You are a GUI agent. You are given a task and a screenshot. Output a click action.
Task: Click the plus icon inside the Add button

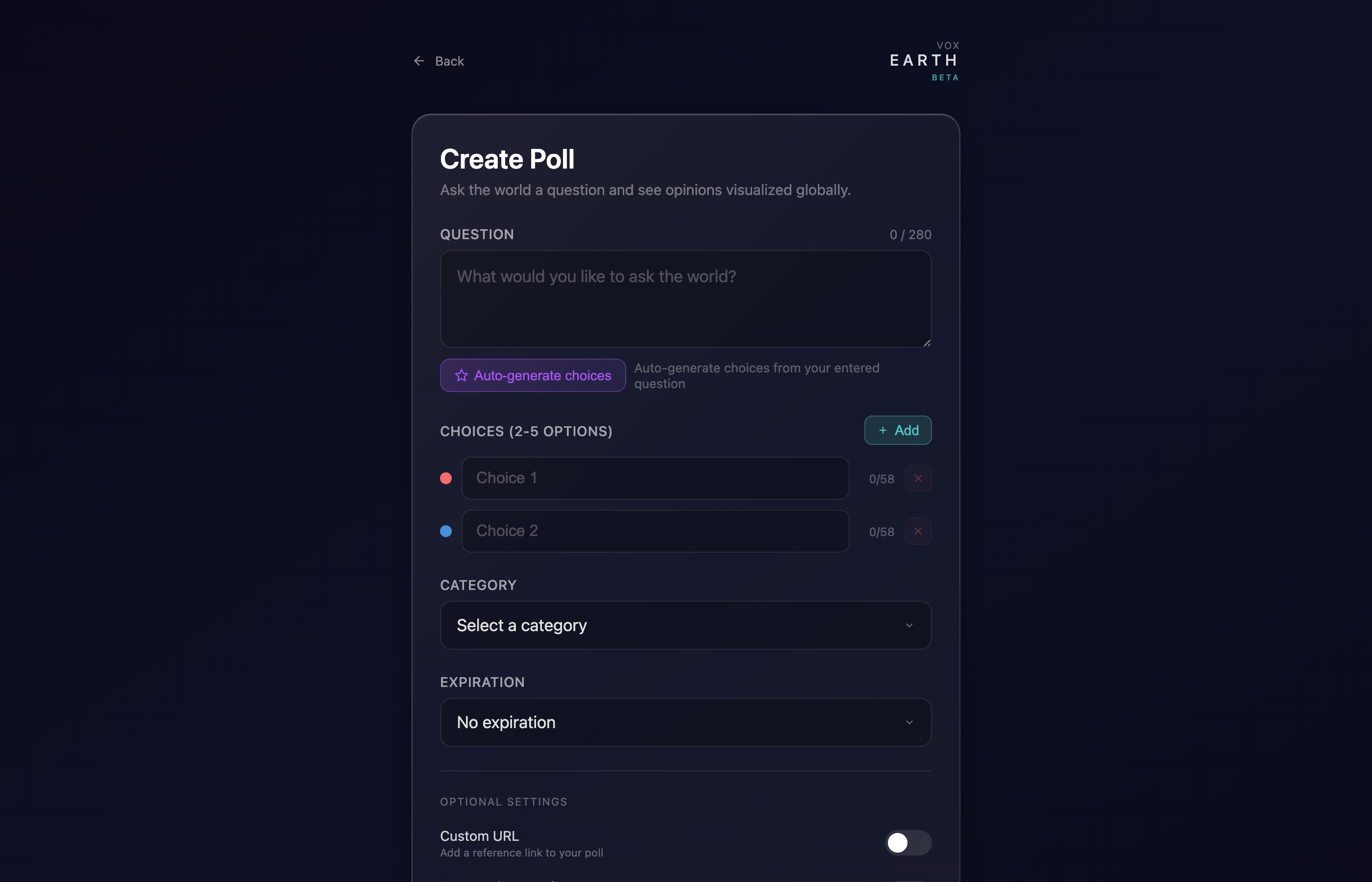coord(882,430)
